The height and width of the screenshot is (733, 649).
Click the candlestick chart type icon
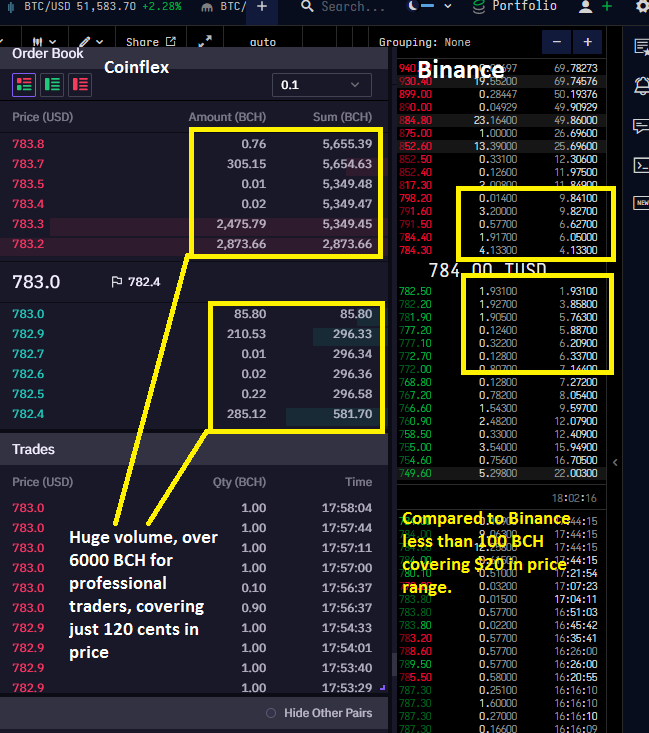38,42
